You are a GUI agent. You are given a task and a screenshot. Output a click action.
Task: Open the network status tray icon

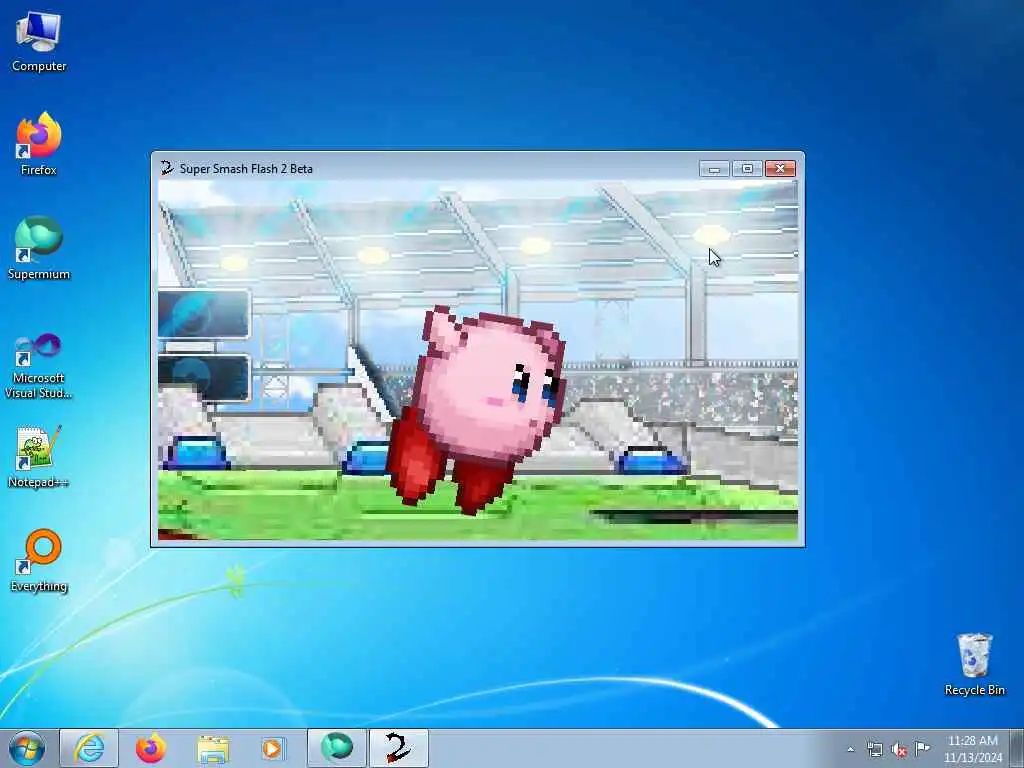874,749
